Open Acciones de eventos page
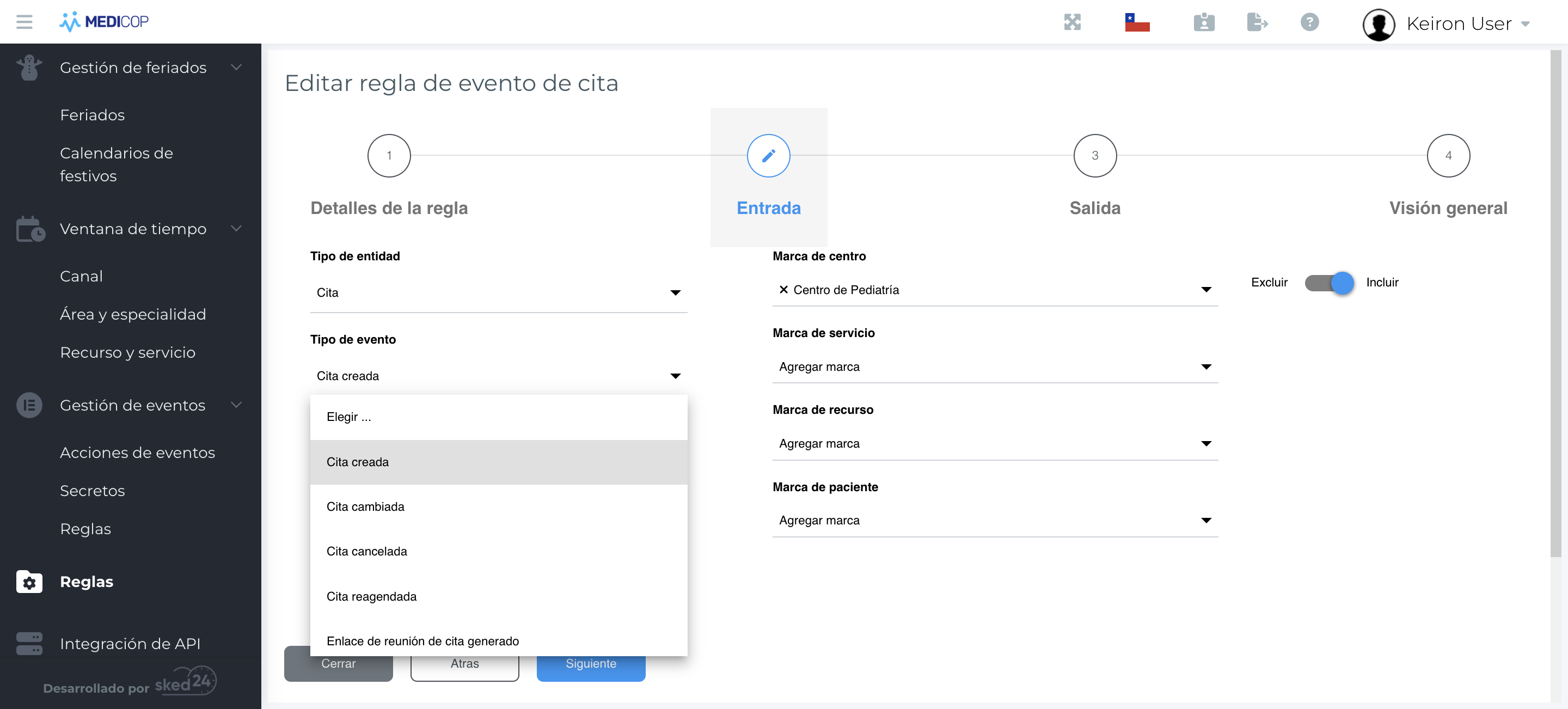Viewport: 1568px width, 709px height. point(137,453)
